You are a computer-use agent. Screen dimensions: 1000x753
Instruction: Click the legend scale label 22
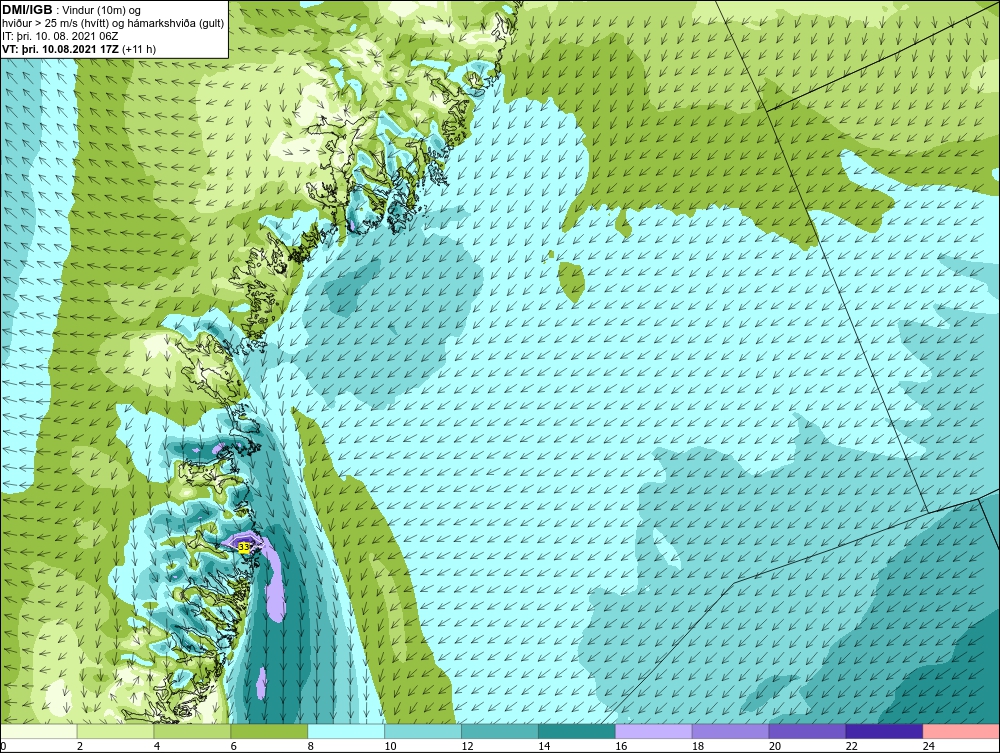[852, 746]
